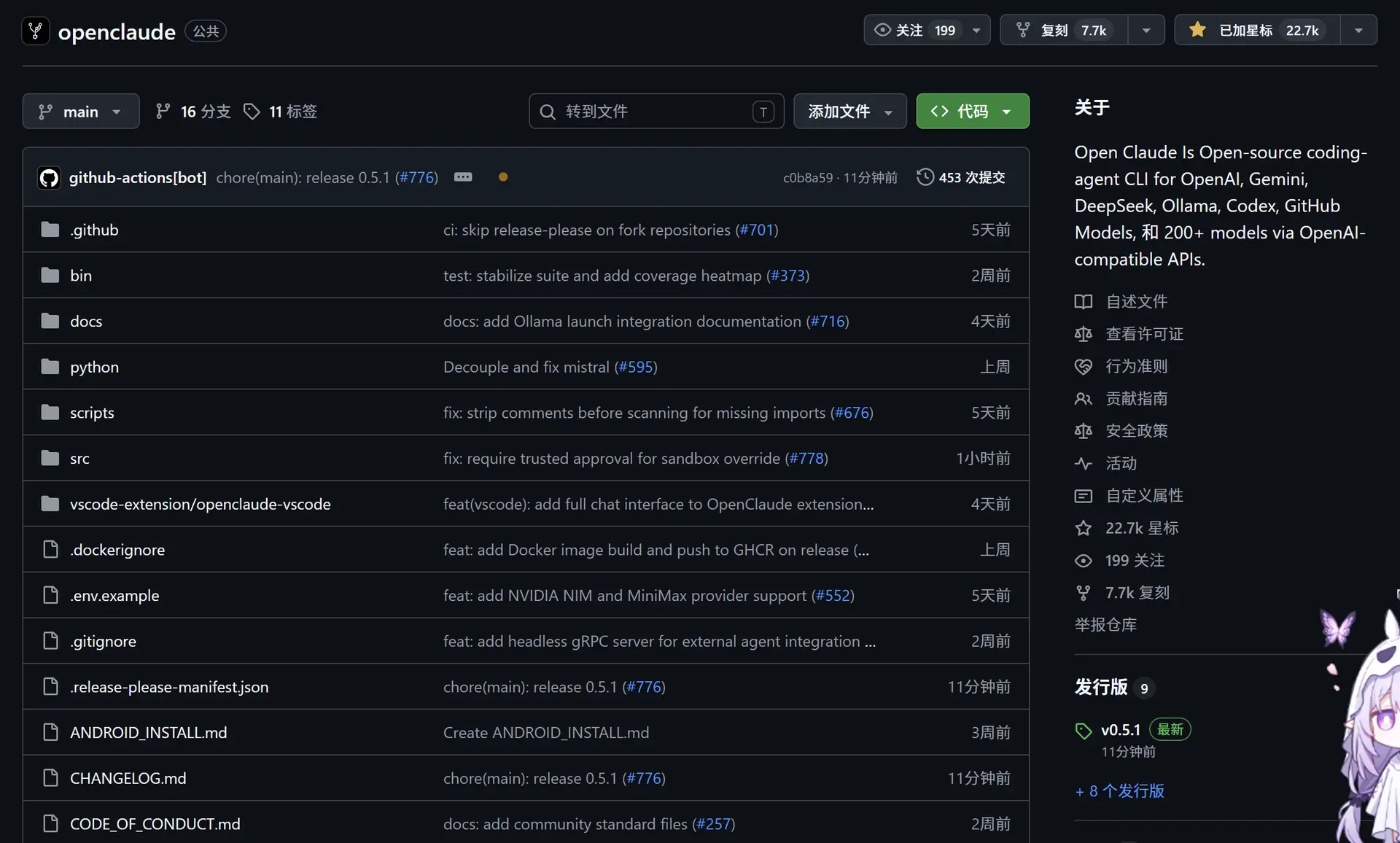Focus the 转到文件 search field

click(x=656, y=111)
